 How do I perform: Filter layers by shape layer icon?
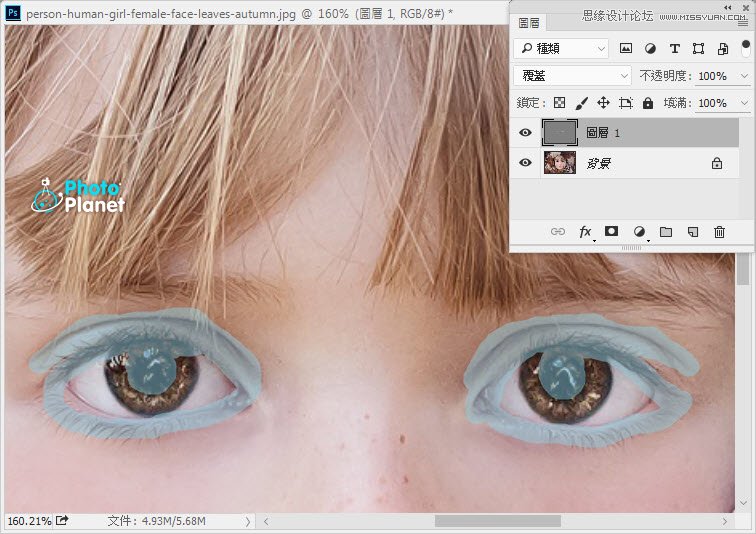tap(698, 48)
